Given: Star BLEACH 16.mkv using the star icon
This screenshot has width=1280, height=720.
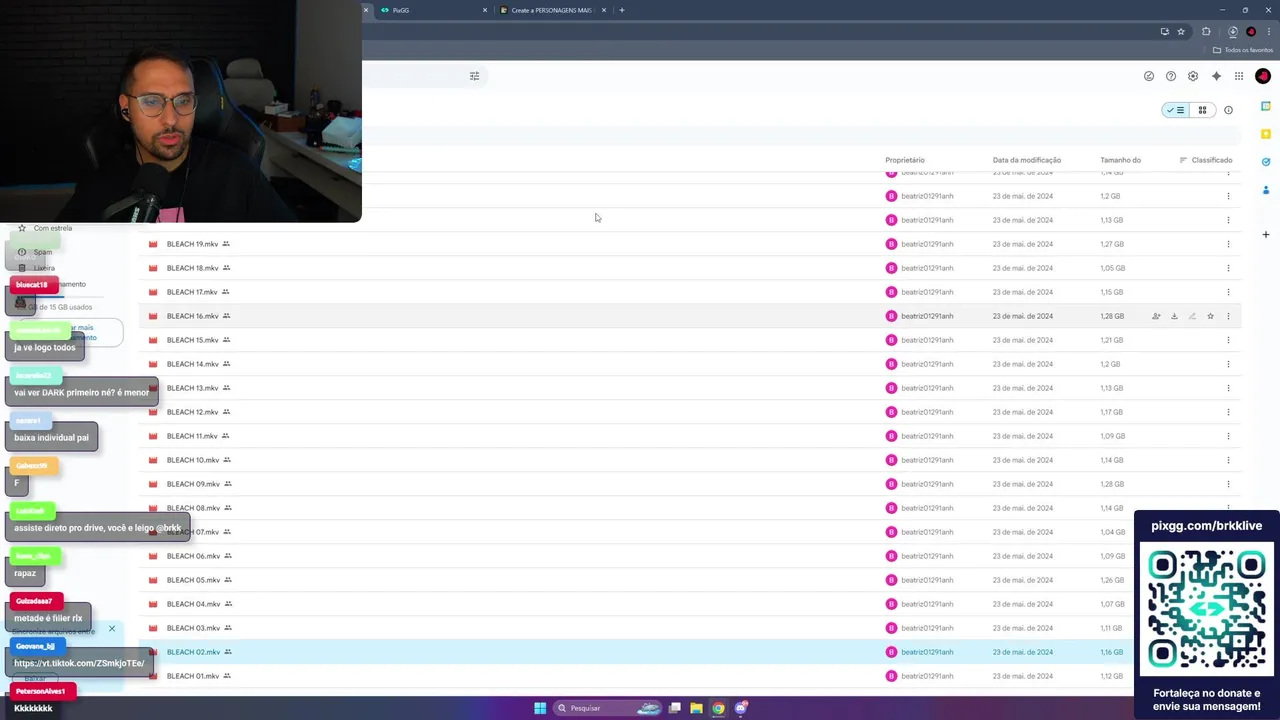Looking at the screenshot, I should coord(1210,316).
